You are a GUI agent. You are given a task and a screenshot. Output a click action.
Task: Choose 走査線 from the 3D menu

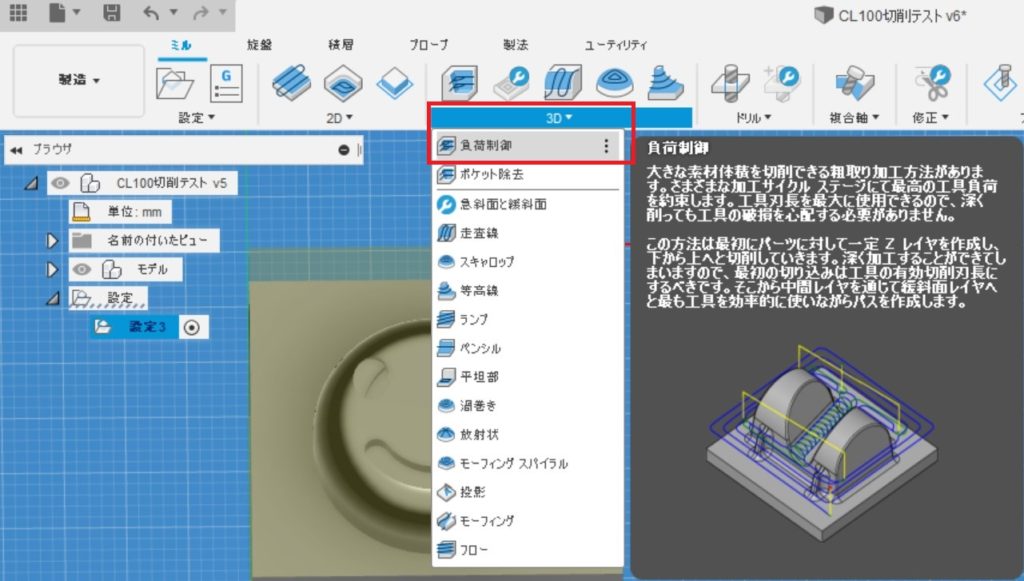(x=528, y=233)
